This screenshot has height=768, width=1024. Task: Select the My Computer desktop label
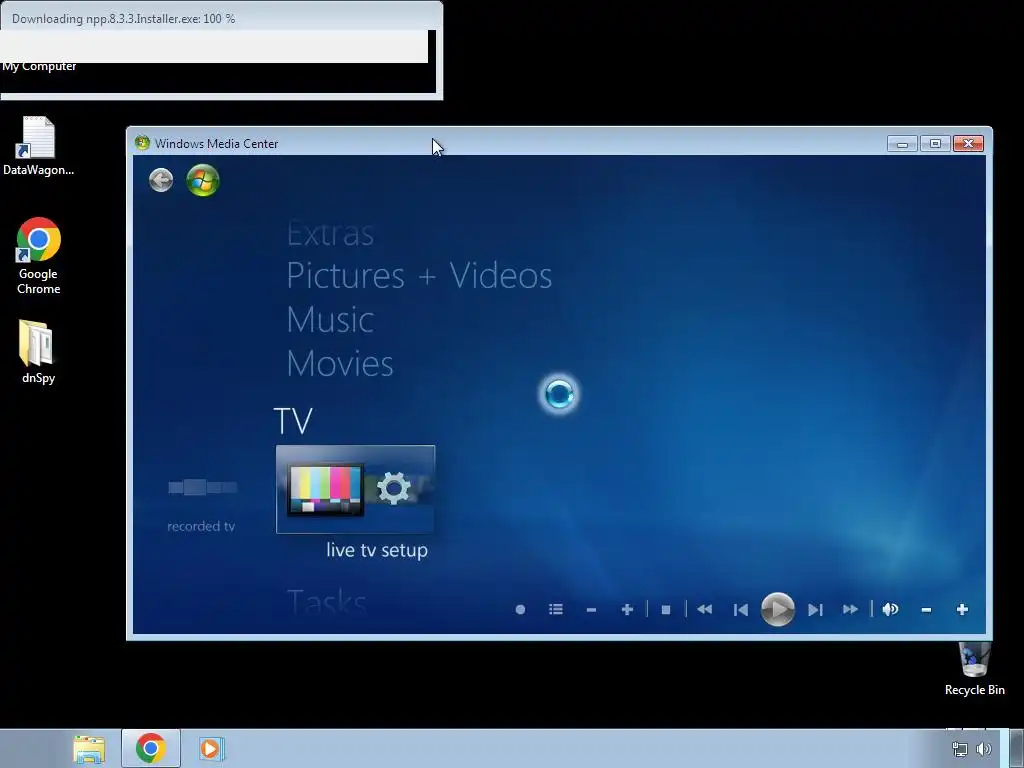(39, 67)
